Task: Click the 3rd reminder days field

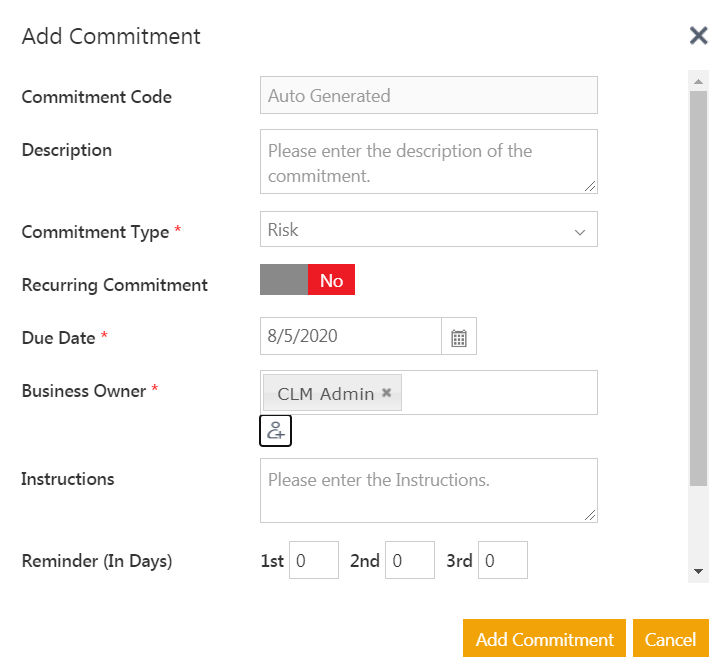Action: click(502, 561)
